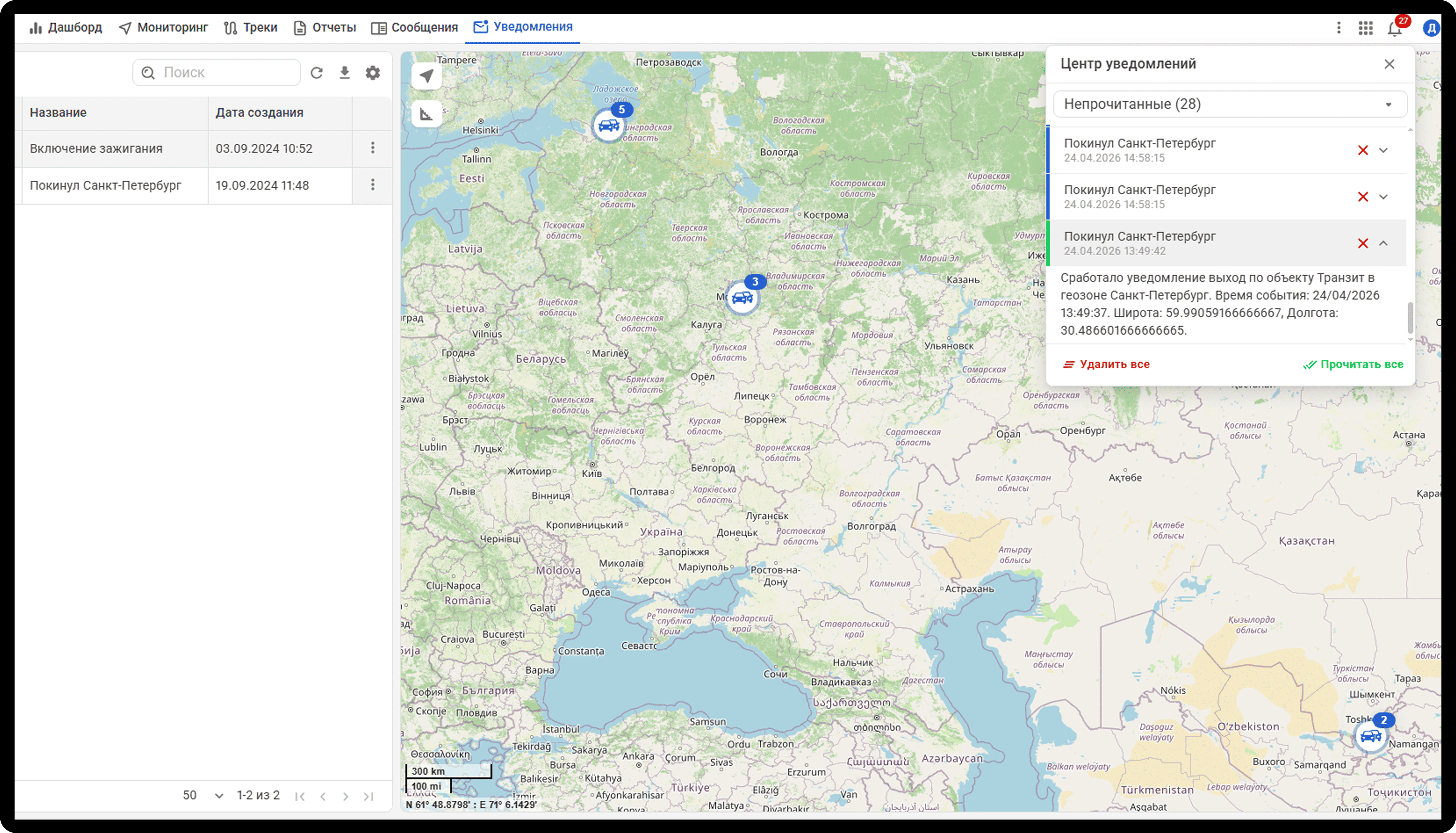Click the map coordinates N 61° 48.8798' readout
This screenshot has height=833, width=1456.
click(472, 805)
